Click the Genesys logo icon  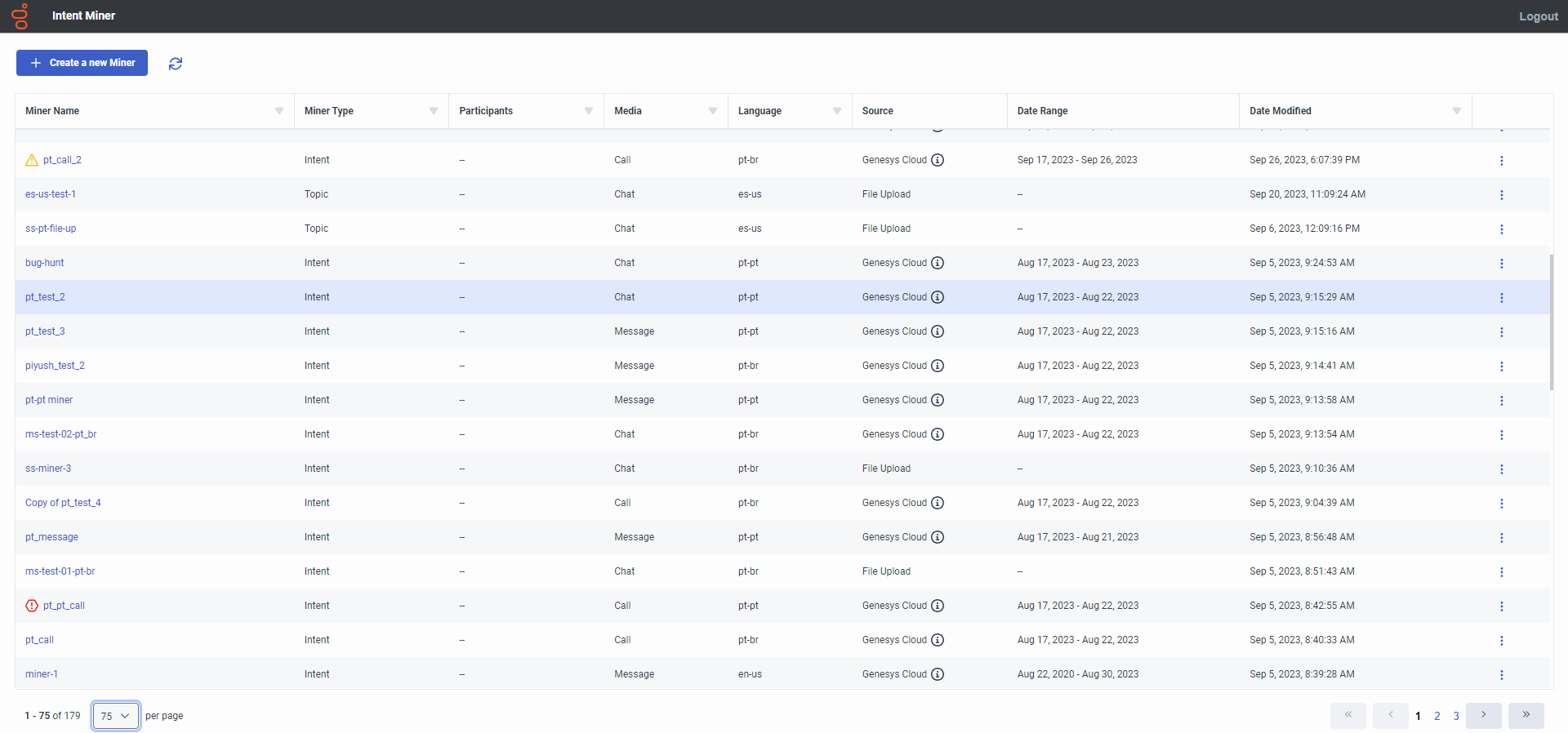(20, 16)
